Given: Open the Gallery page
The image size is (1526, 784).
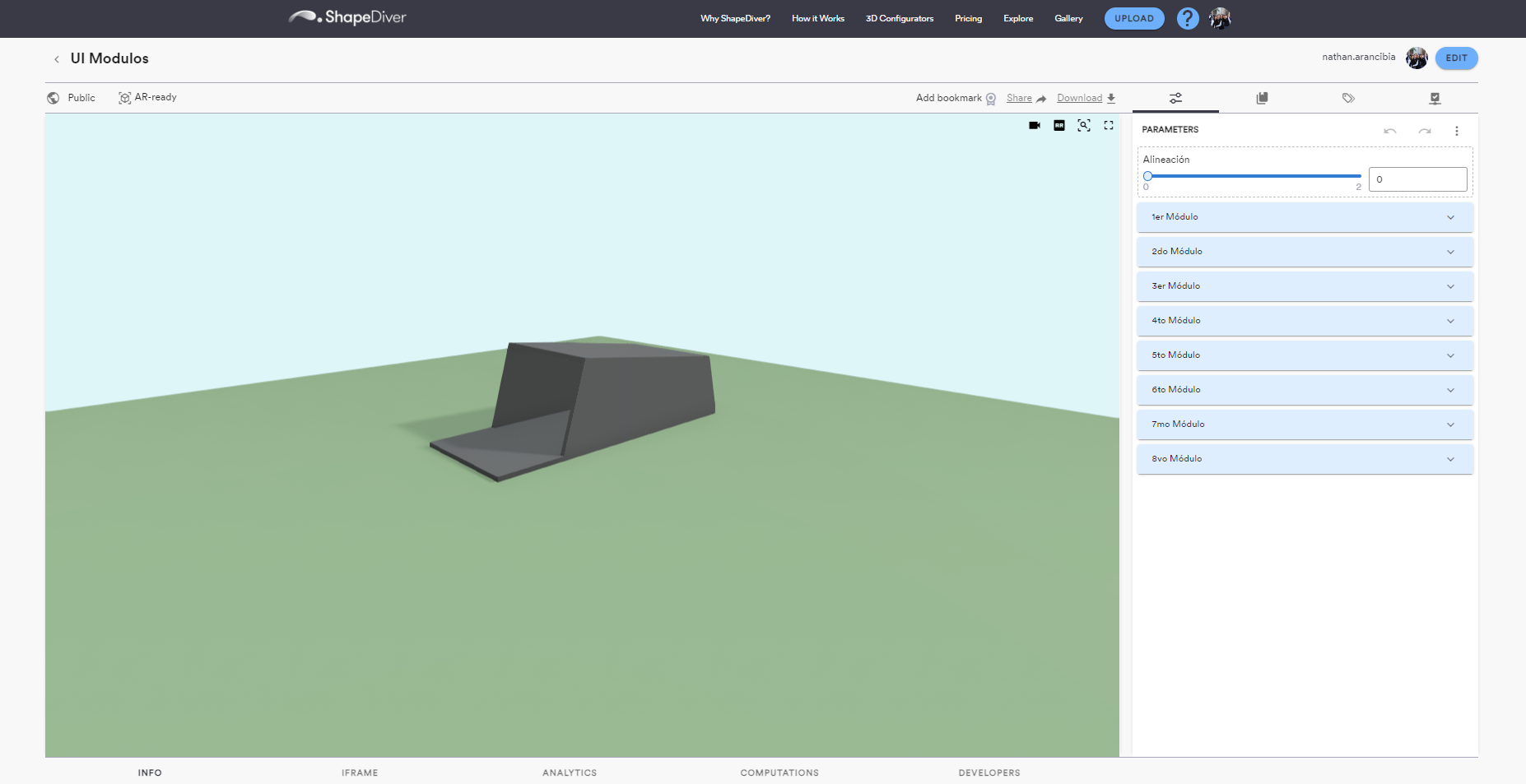Looking at the screenshot, I should 1068,18.
